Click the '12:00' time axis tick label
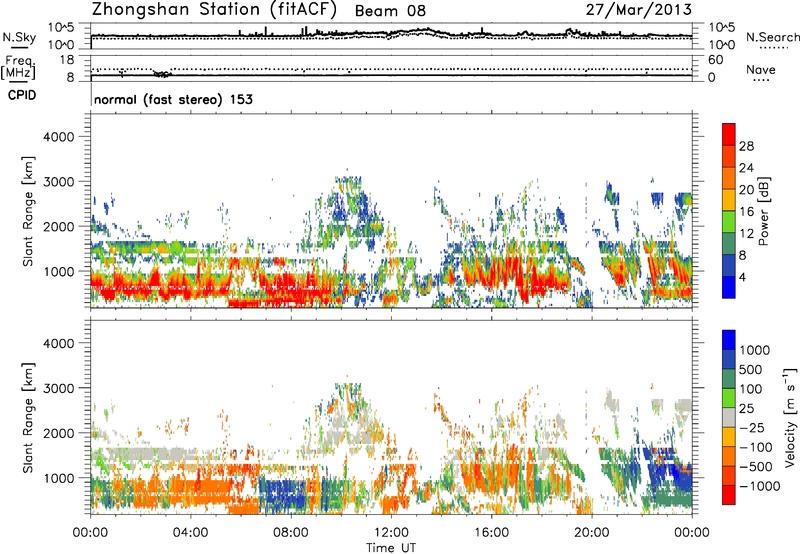Viewport: 800px width, 554px height. (391, 533)
